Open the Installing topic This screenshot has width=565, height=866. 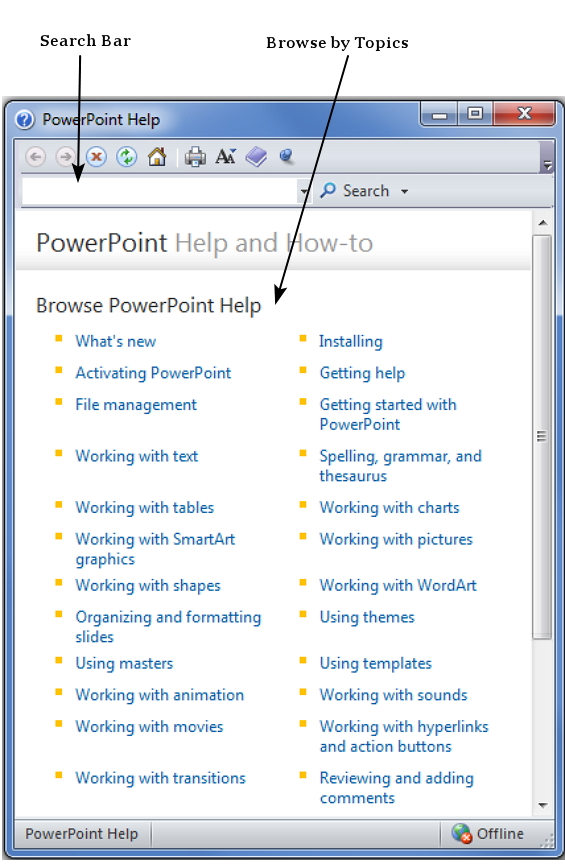[x=351, y=341]
